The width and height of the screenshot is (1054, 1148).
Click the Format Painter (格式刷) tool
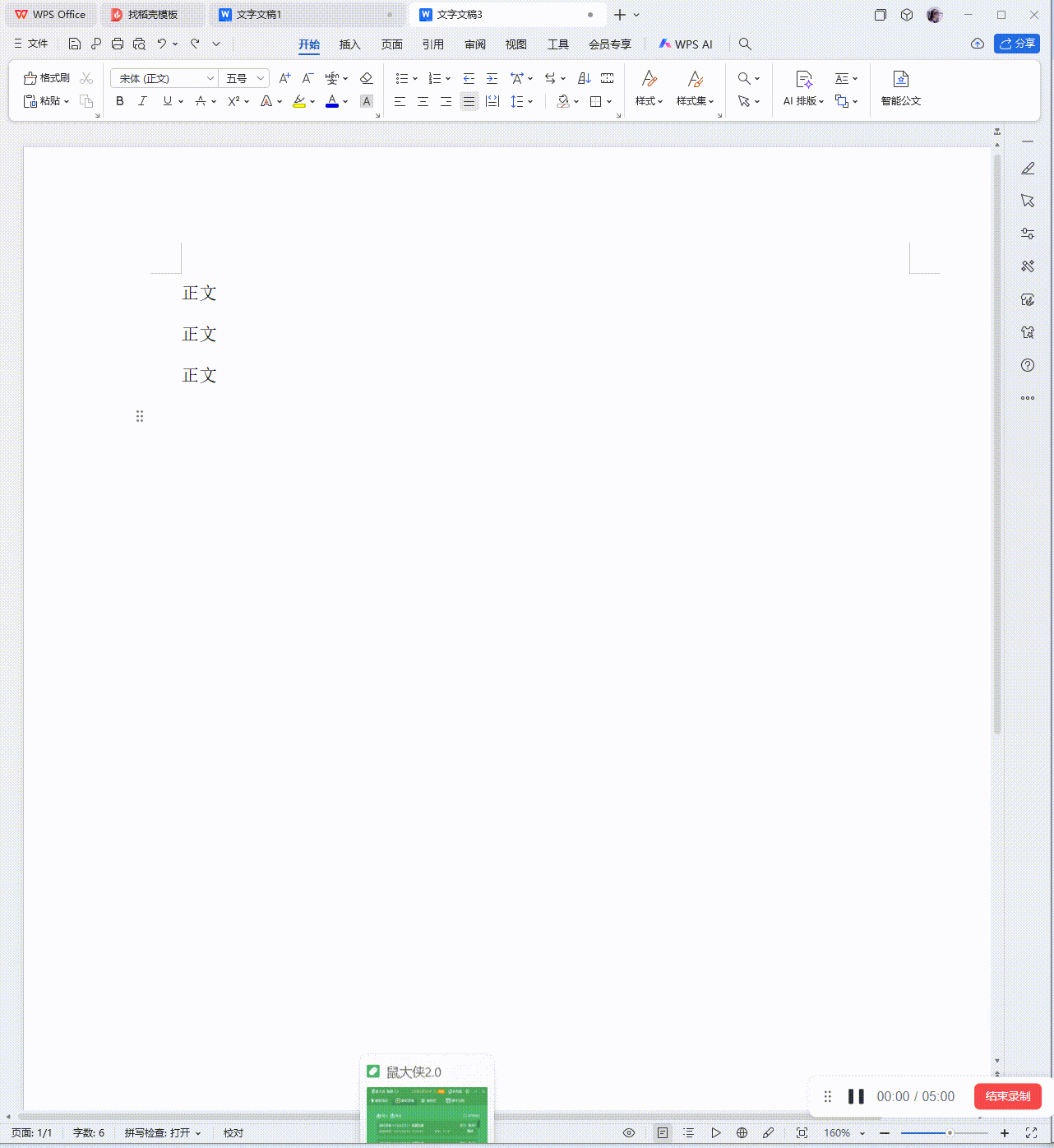pos(47,78)
